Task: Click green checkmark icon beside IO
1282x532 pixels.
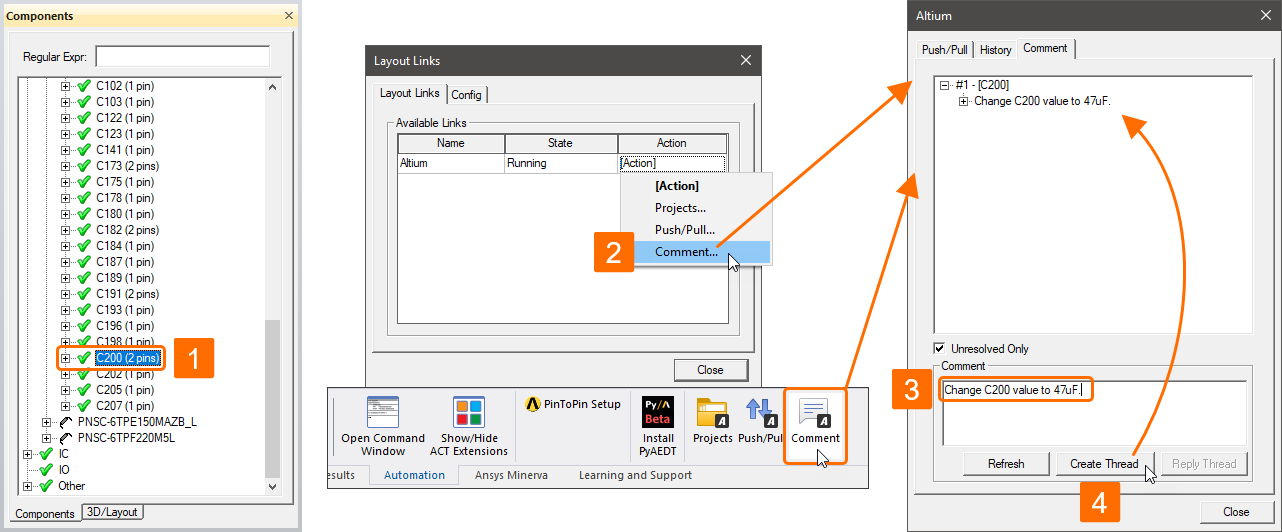Action: (45, 470)
